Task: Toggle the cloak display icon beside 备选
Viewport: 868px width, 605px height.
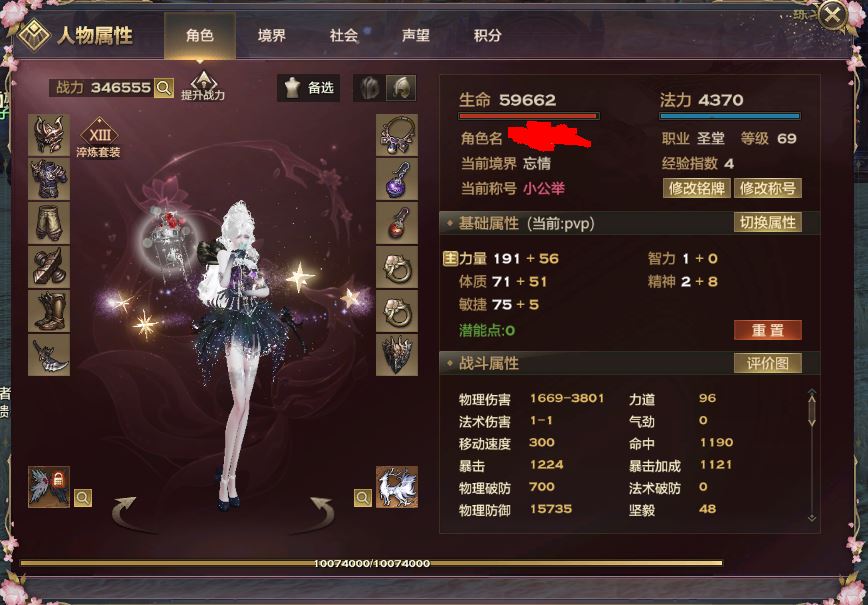Action: pyautogui.click(x=370, y=88)
